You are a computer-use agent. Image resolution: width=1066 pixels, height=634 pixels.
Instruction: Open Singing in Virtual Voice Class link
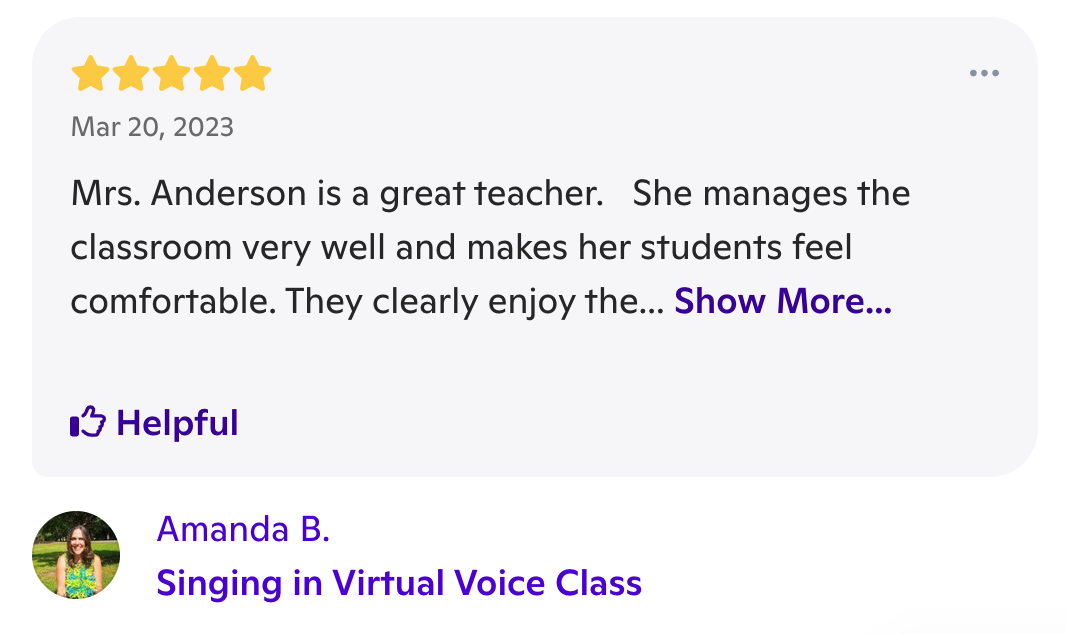(x=399, y=583)
